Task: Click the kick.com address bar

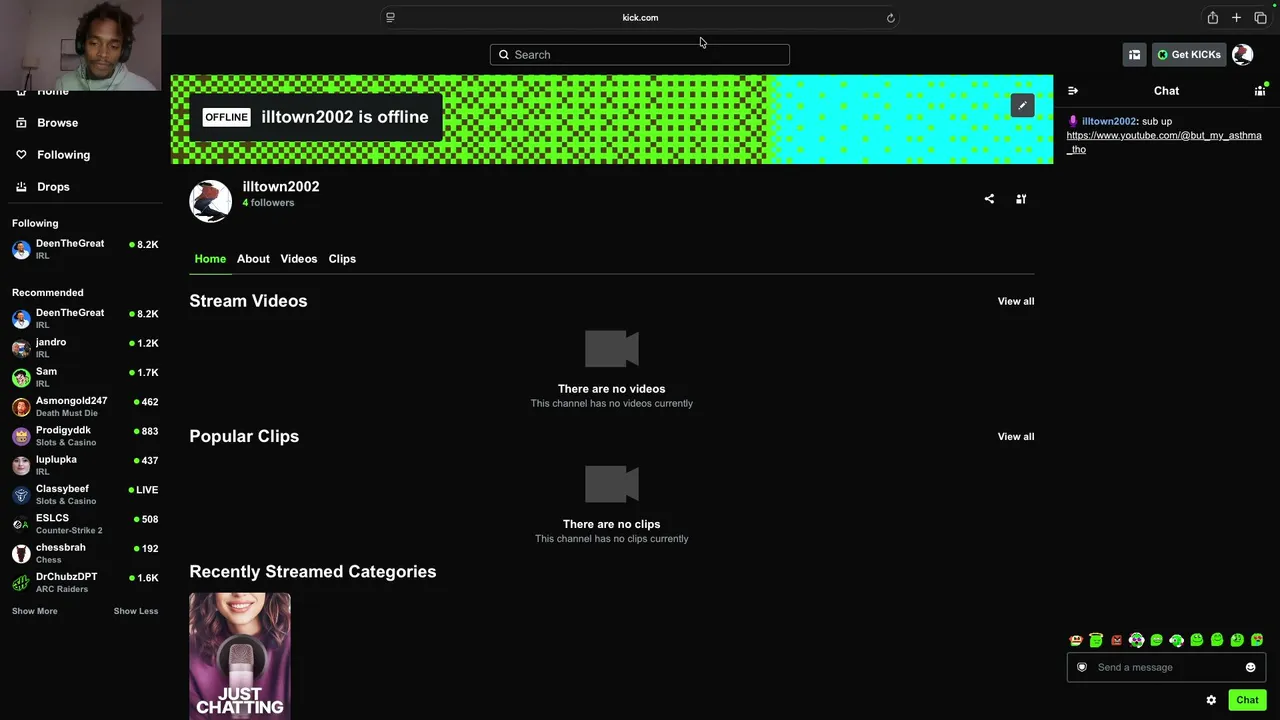Action: 640,18
